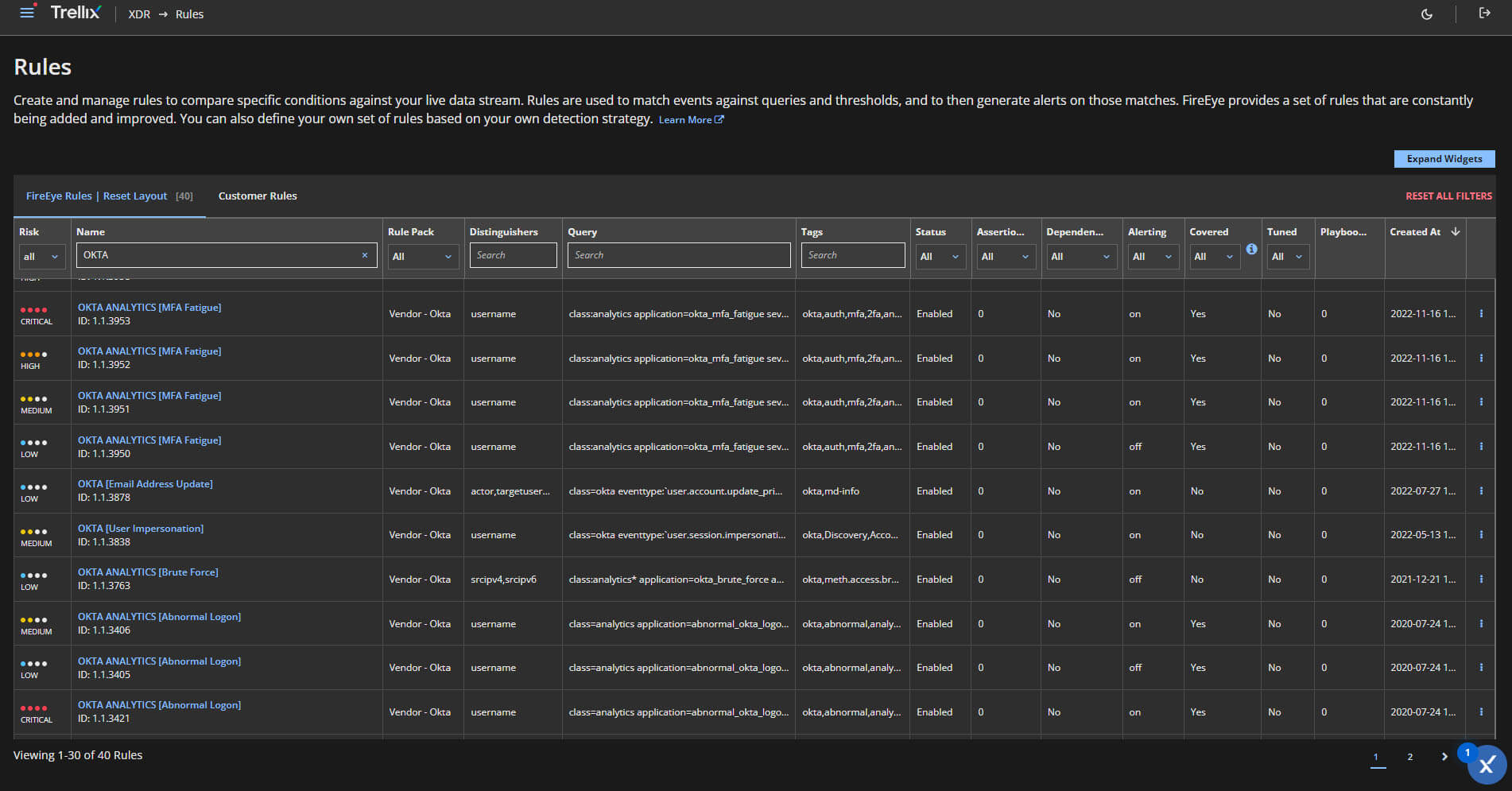Screen dimensions: 1512x791
Task: Click the CRITICAL risk indicator for rule 1.1.3953
Action: [36, 316]
